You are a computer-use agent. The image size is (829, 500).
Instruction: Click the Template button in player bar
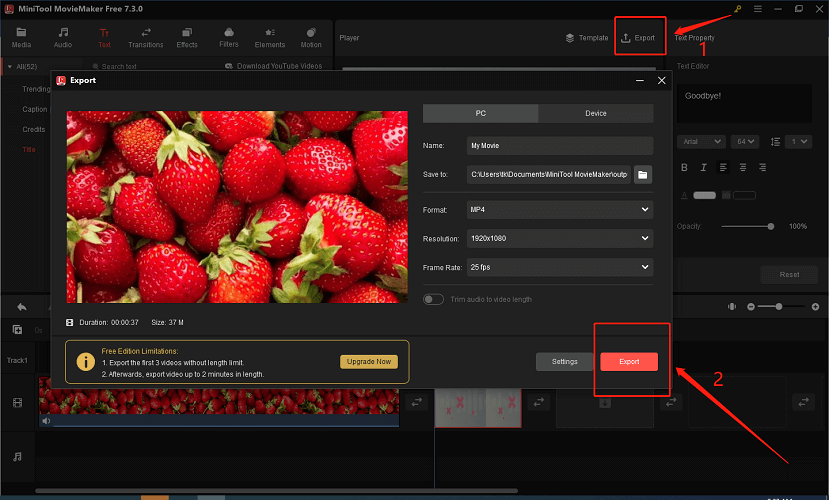coord(587,38)
